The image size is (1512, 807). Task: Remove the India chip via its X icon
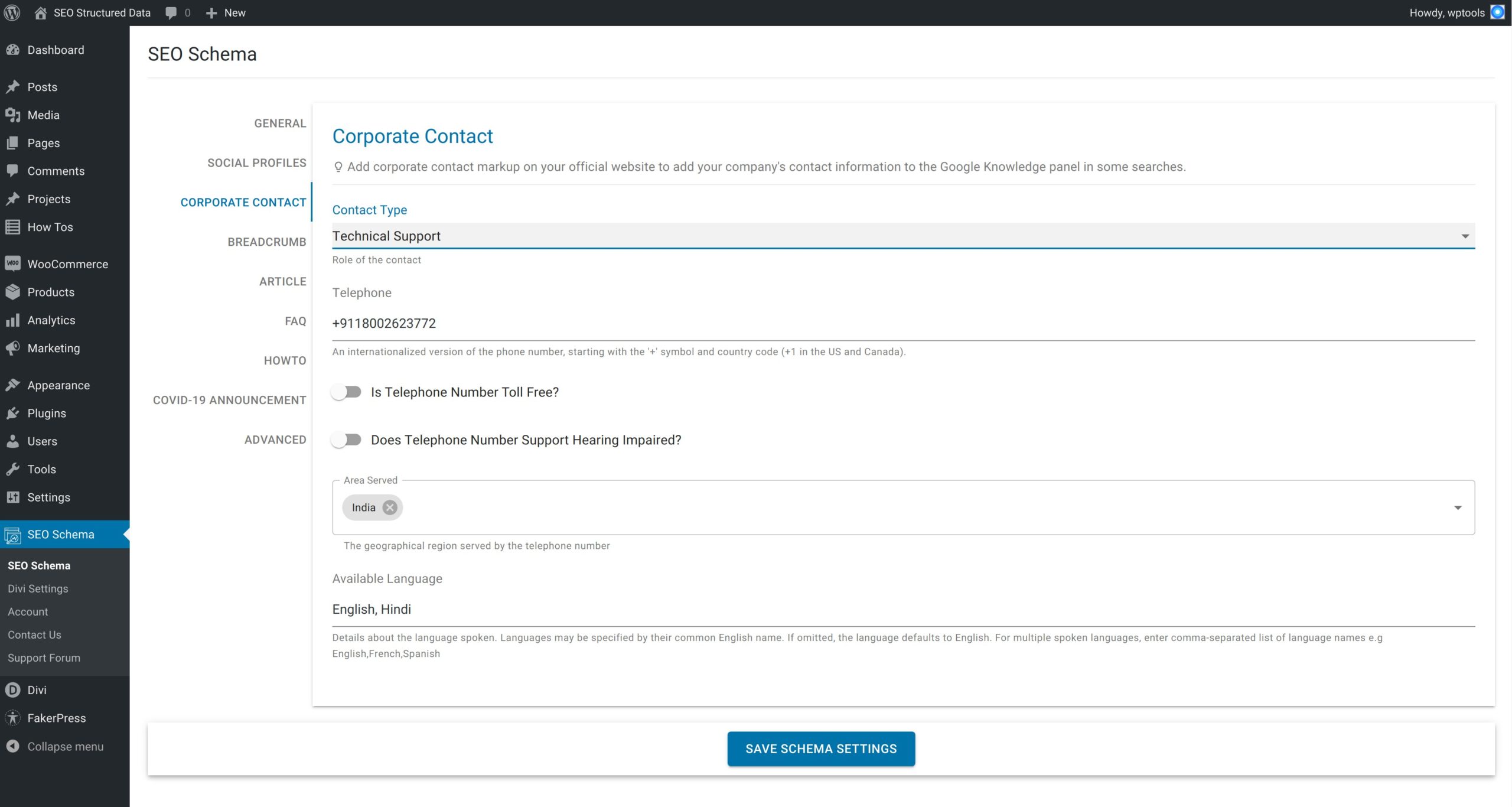389,507
